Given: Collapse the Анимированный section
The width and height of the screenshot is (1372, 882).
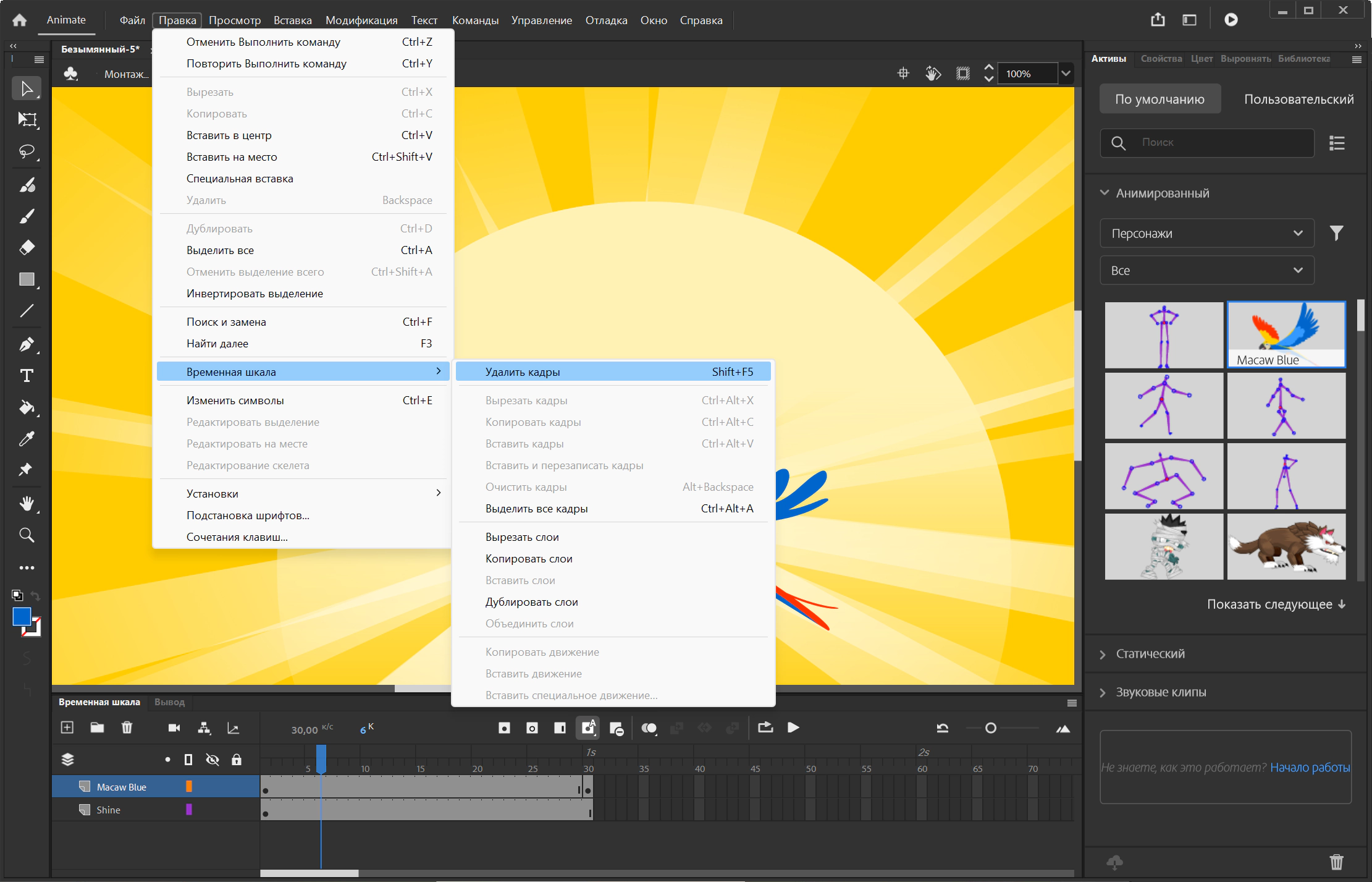Looking at the screenshot, I should pyautogui.click(x=1105, y=193).
